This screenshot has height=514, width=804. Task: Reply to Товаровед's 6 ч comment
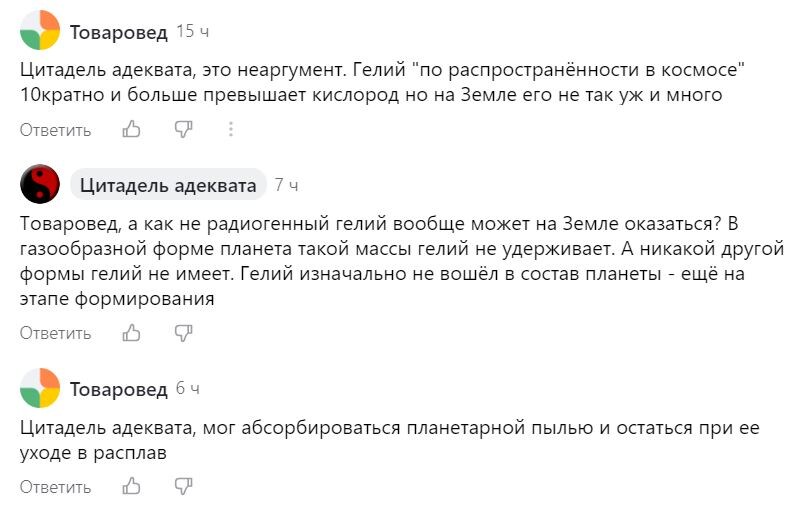pyautogui.click(x=55, y=486)
